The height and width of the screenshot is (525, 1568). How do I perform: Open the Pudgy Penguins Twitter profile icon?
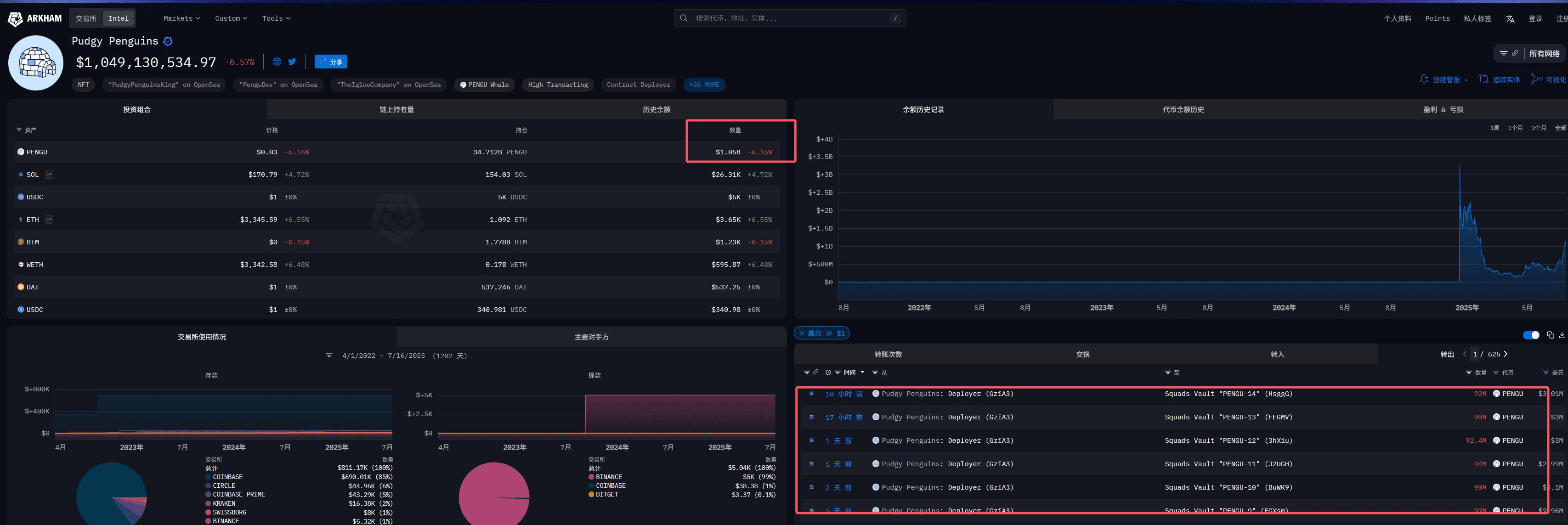[292, 62]
